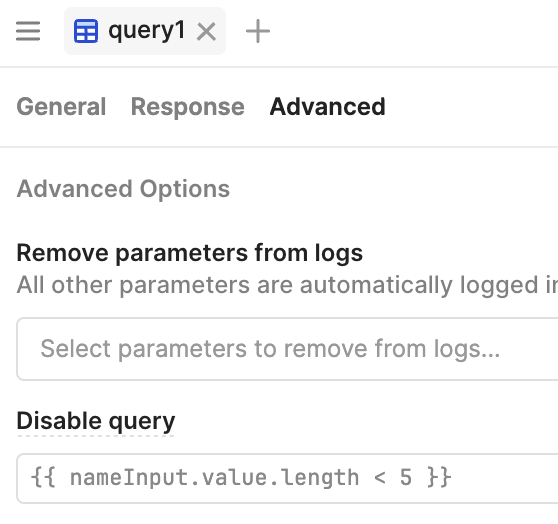This screenshot has width=558, height=524.
Task: Focus the Disable query expression field
Action: click(x=287, y=478)
